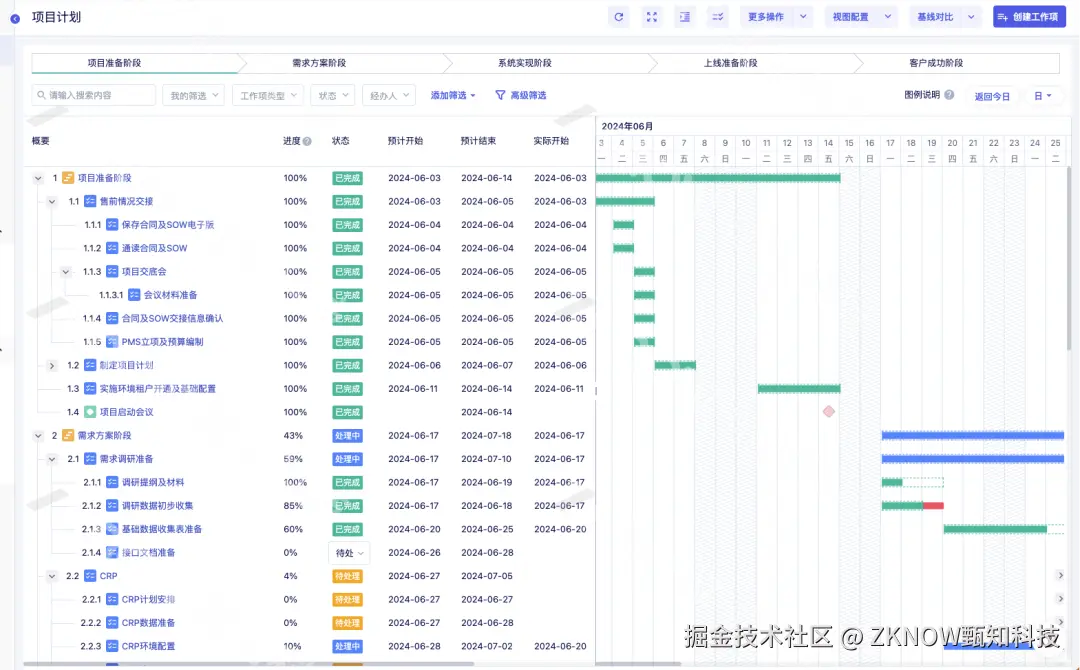Click the 基线对比 button
The image size is (1080, 670).
pyautogui.click(x=935, y=17)
